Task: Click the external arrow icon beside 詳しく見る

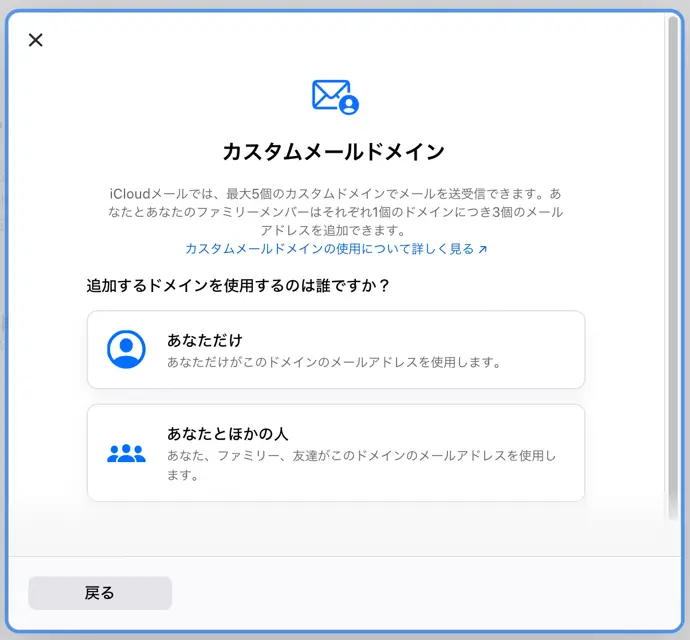Action: point(483,249)
